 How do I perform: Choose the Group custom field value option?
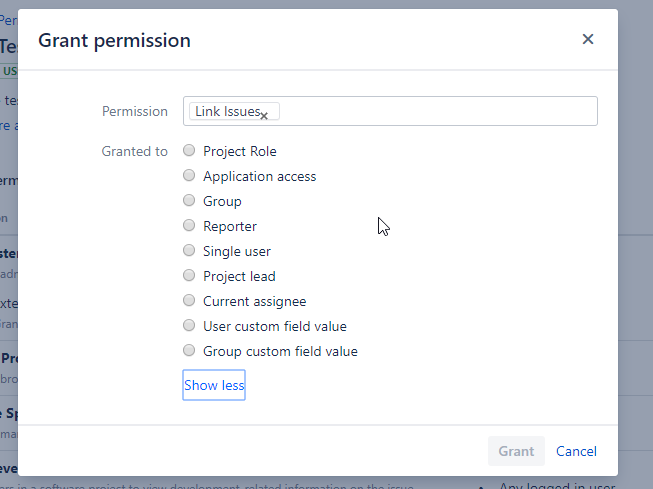189,351
